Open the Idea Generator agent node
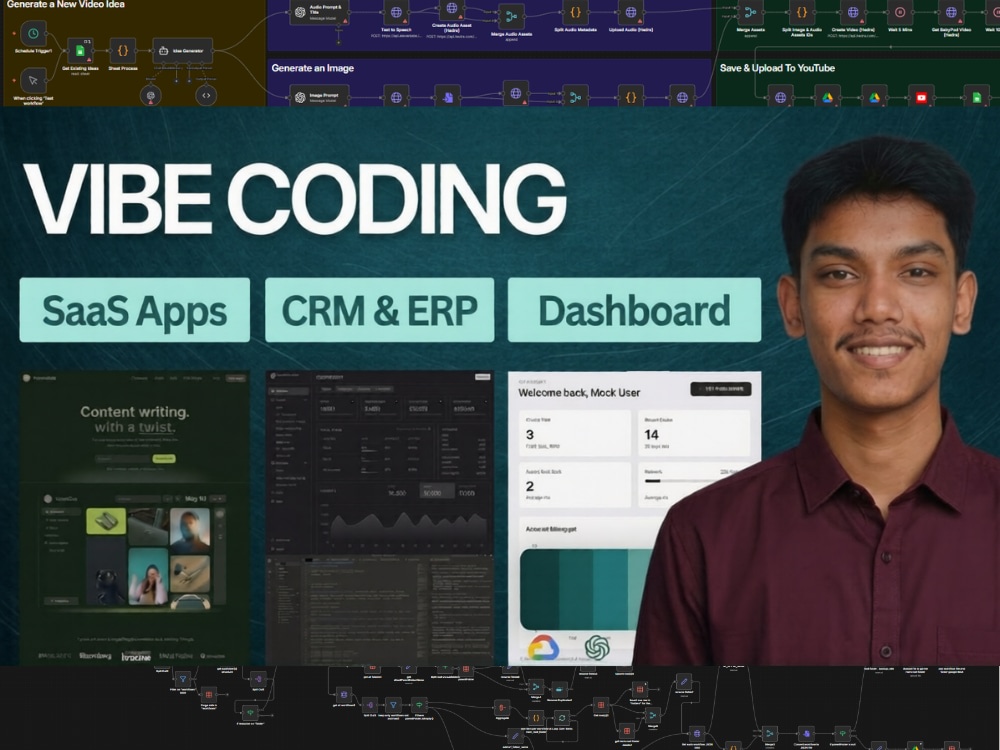The width and height of the screenshot is (1000, 750). [x=182, y=50]
